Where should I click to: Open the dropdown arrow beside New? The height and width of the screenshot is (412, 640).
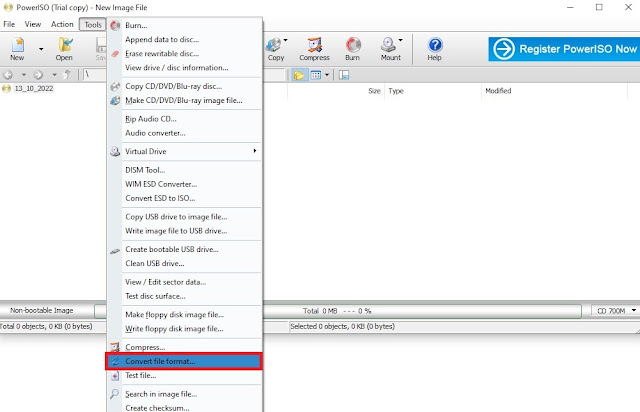click(41, 49)
